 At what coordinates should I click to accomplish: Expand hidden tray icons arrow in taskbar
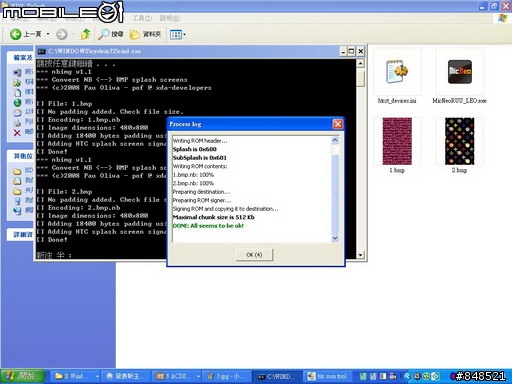pyautogui.click(x=407, y=376)
